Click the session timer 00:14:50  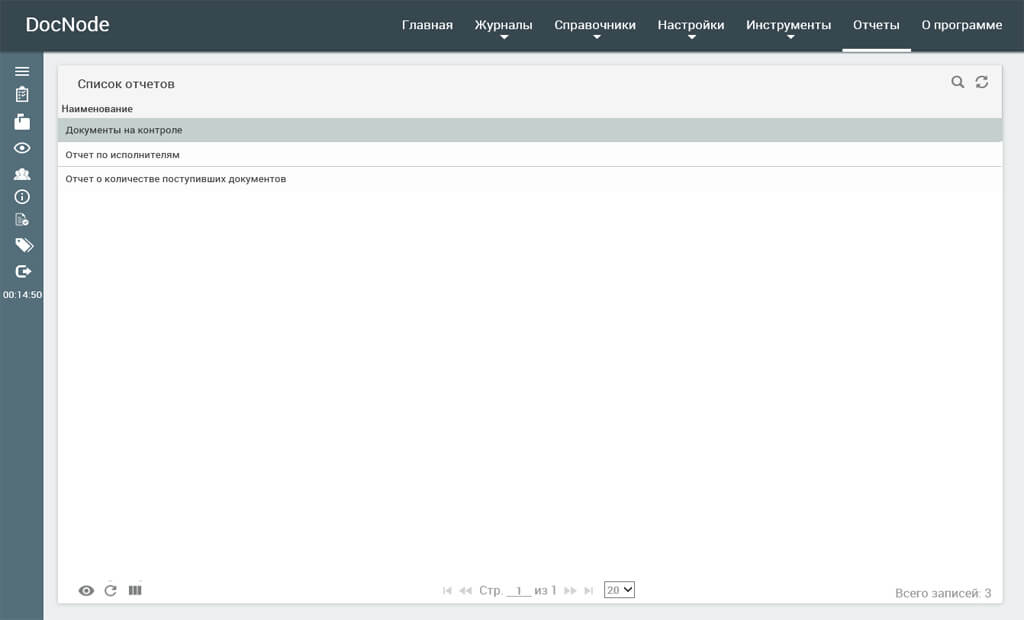[22, 295]
